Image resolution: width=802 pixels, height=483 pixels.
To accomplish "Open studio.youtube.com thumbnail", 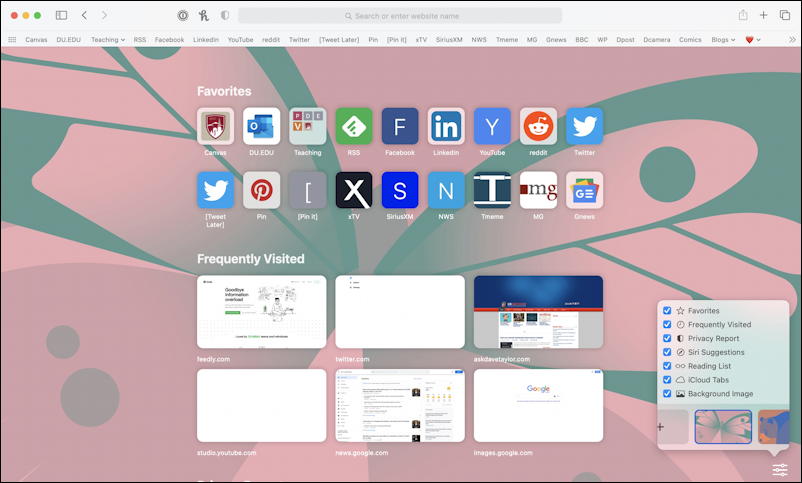I will (x=261, y=405).
